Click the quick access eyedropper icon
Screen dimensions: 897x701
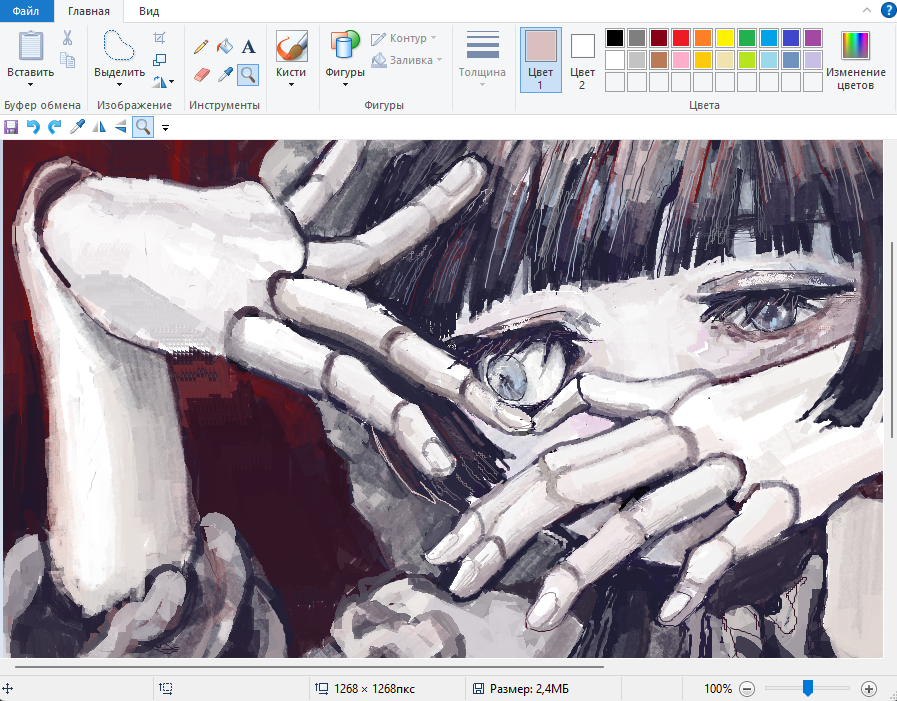(x=77, y=127)
